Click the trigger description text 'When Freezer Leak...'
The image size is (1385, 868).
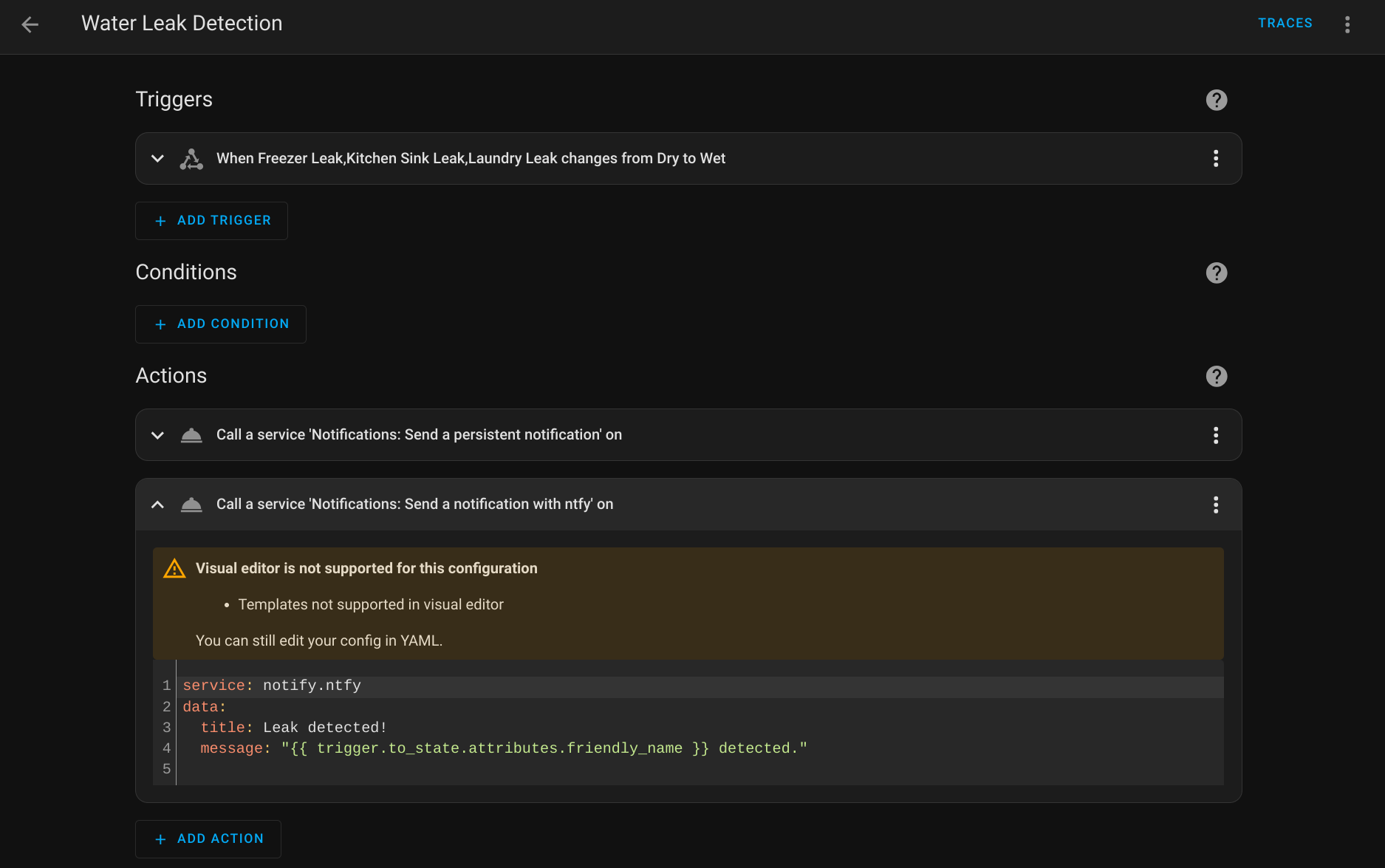(471, 158)
